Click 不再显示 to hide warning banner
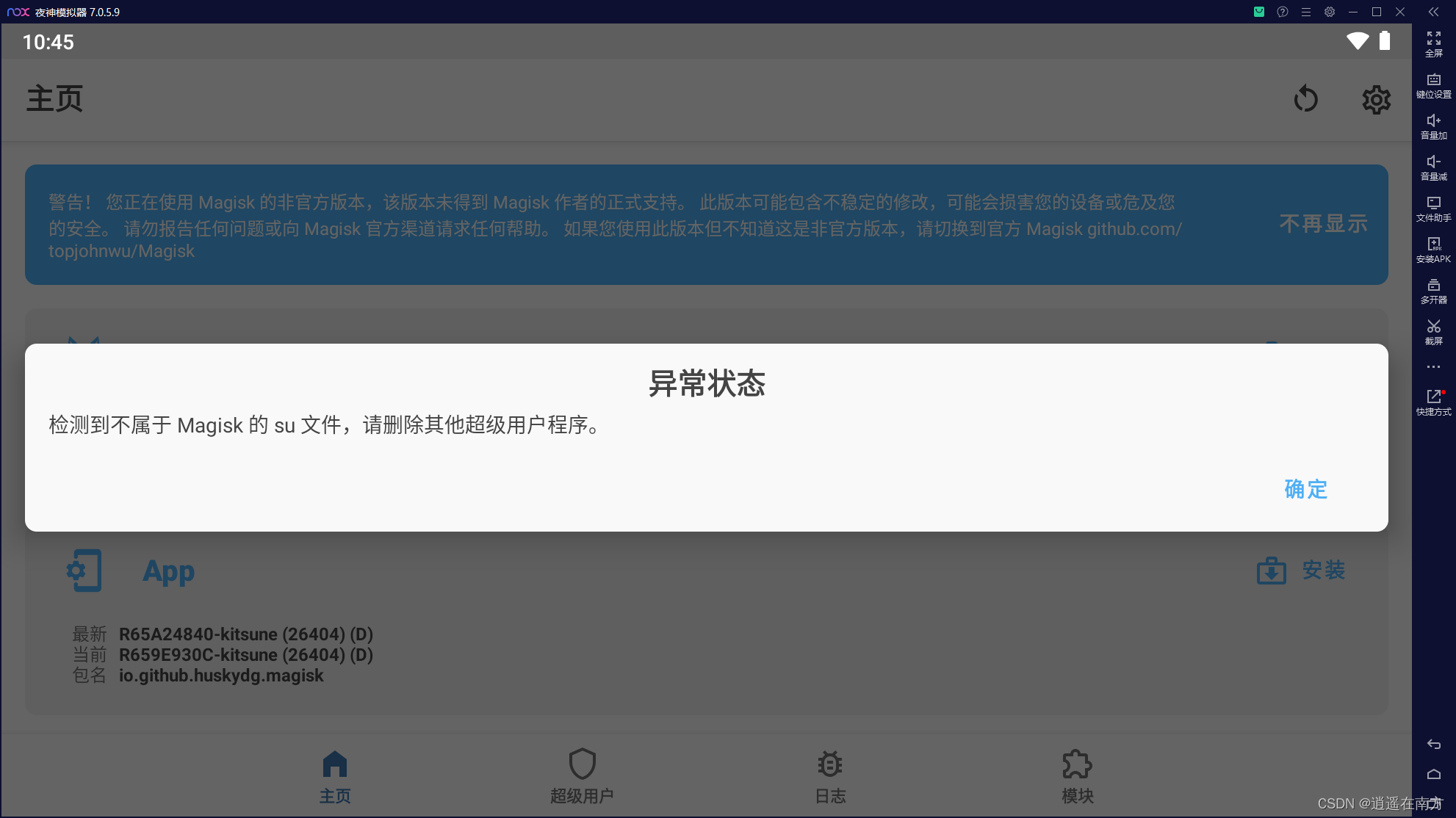 (x=1322, y=223)
